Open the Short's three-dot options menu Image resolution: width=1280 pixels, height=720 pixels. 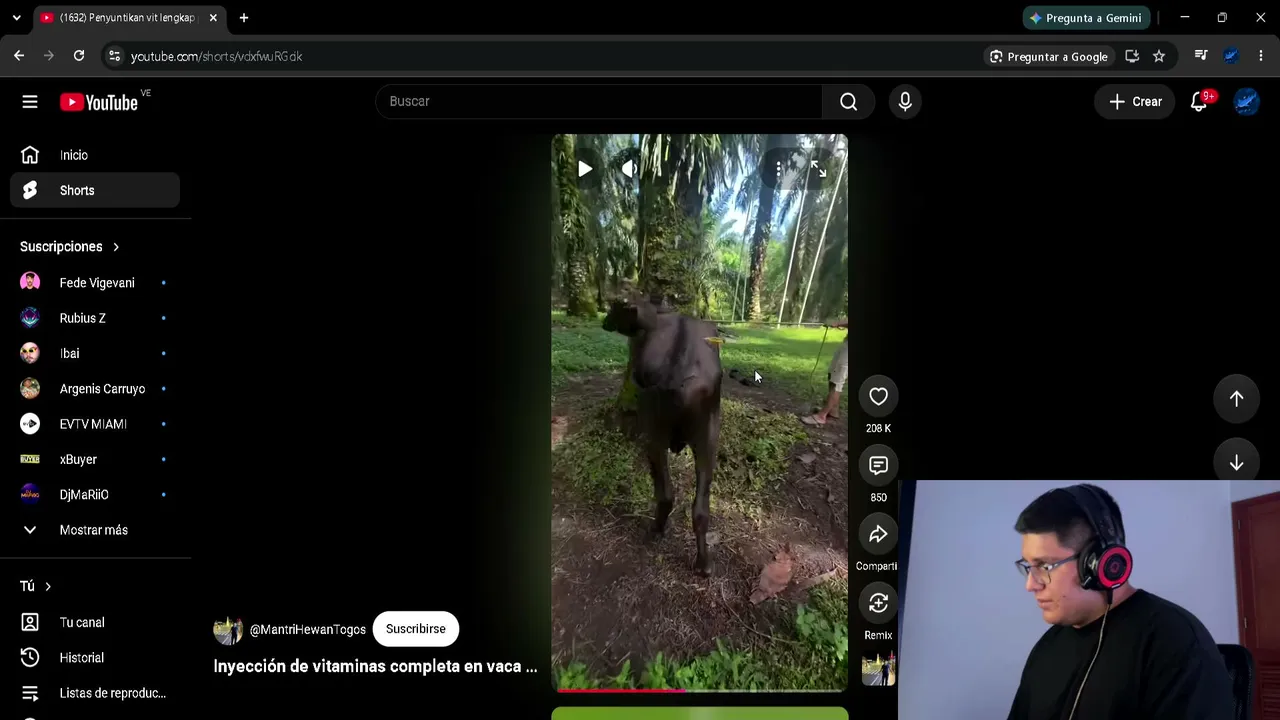(778, 169)
